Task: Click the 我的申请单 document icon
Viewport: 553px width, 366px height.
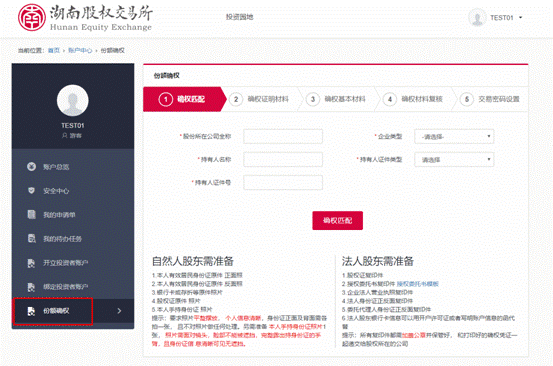Action: [31, 214]
